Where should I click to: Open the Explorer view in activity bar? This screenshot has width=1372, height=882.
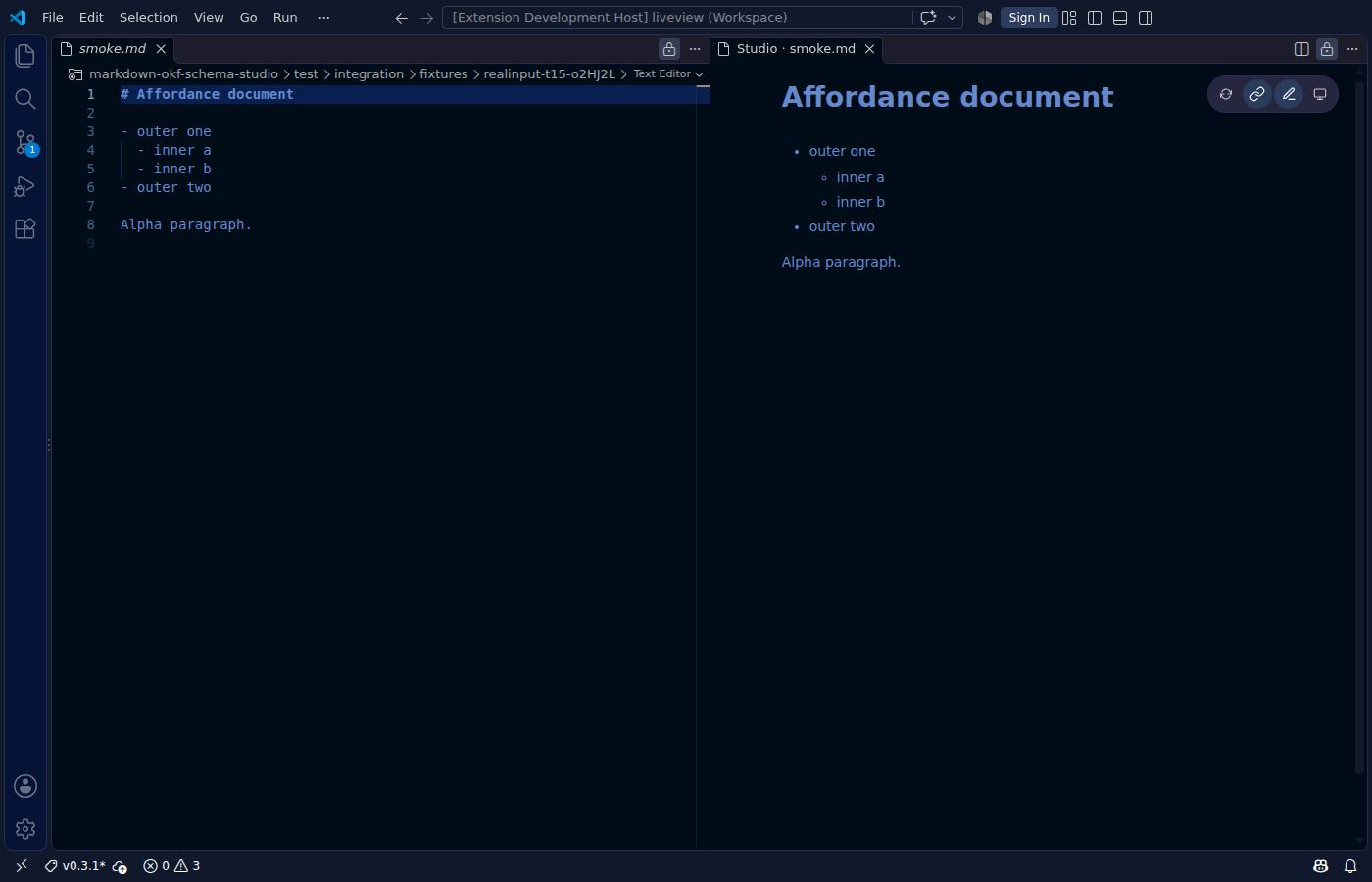[x=25, y=56]
